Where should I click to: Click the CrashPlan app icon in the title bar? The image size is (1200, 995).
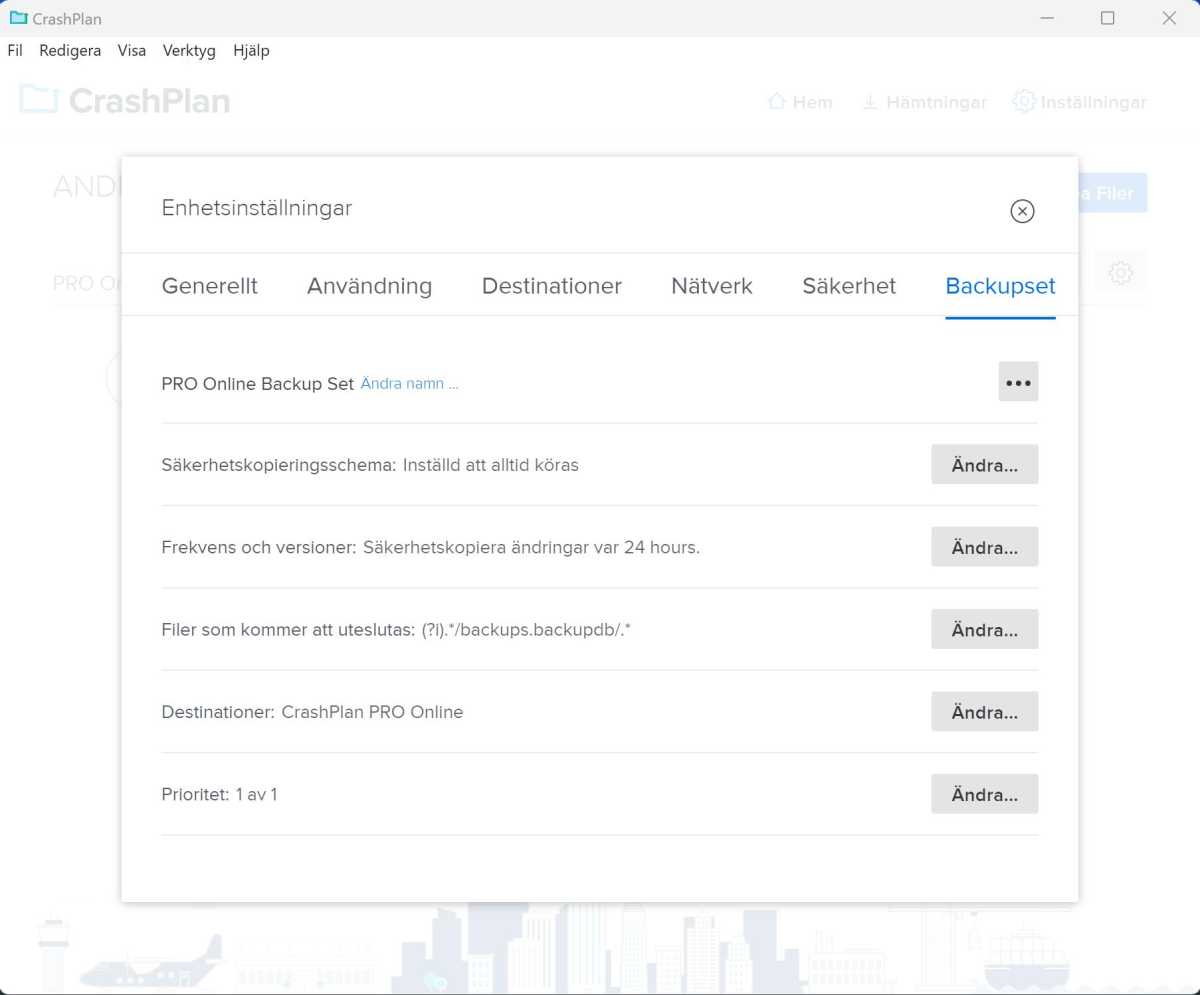[x=18, y=18]
